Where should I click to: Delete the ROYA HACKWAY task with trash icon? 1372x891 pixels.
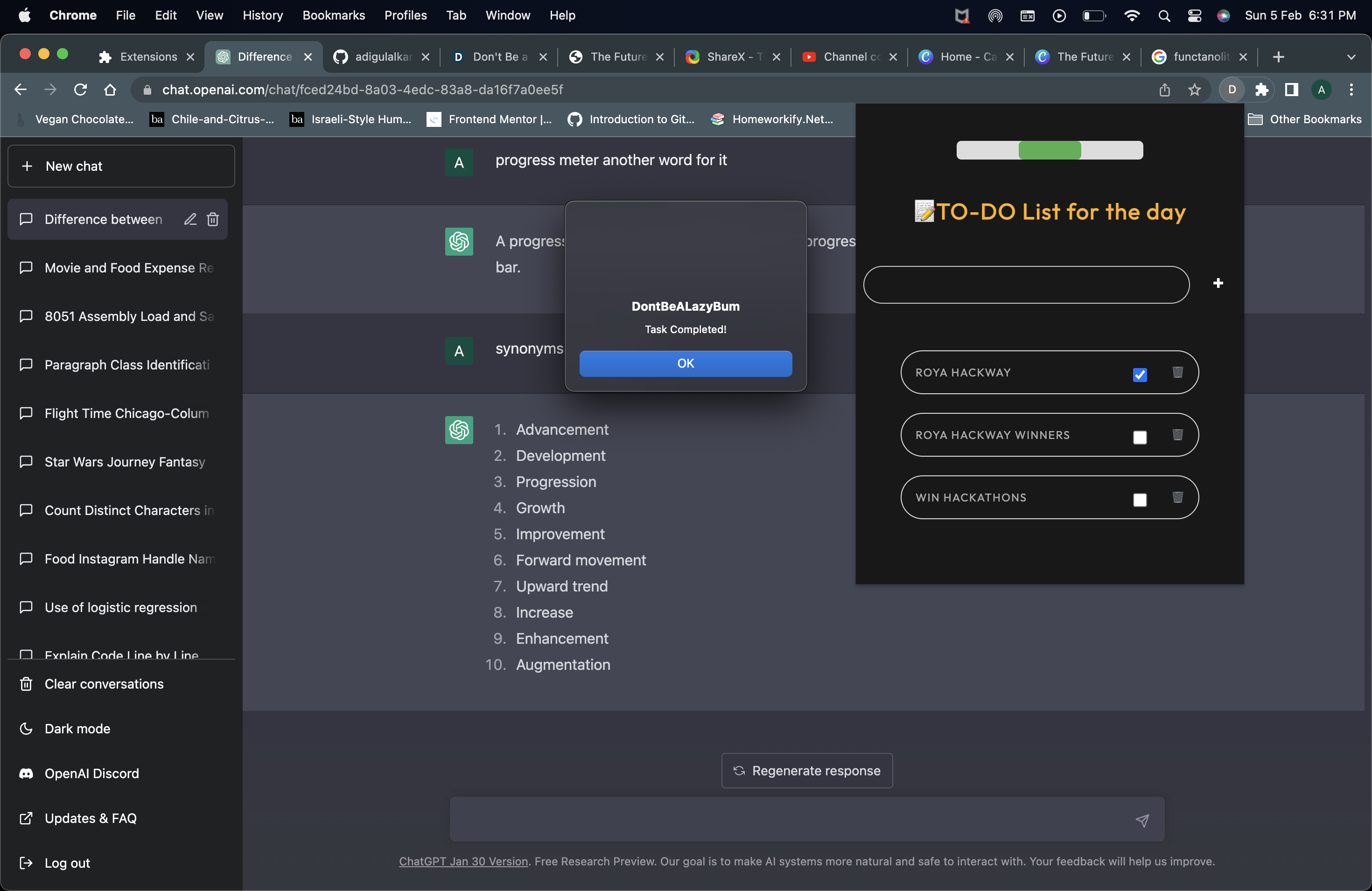pos(1177,372)
